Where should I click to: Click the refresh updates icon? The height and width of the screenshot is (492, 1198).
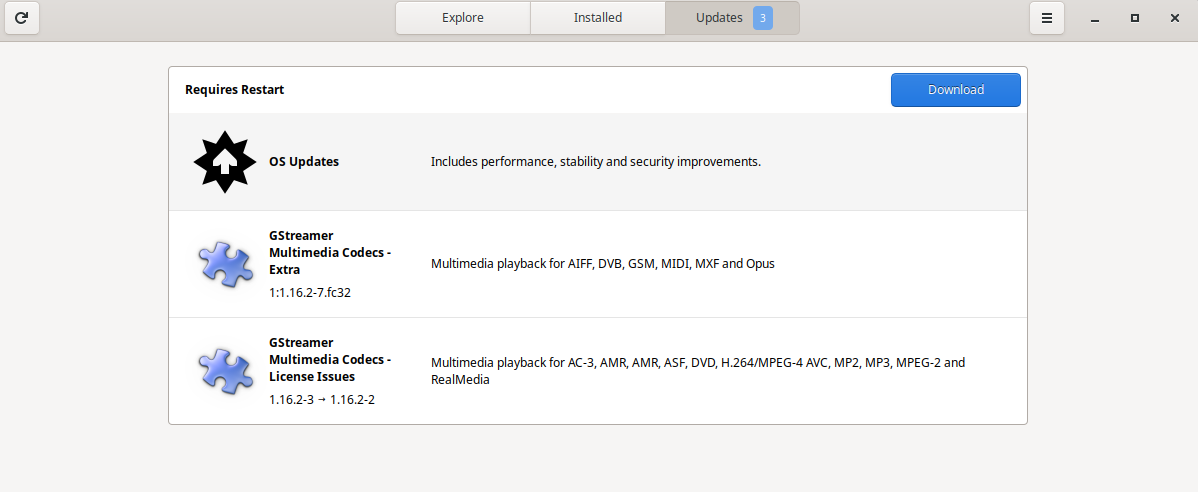[21, 18]
